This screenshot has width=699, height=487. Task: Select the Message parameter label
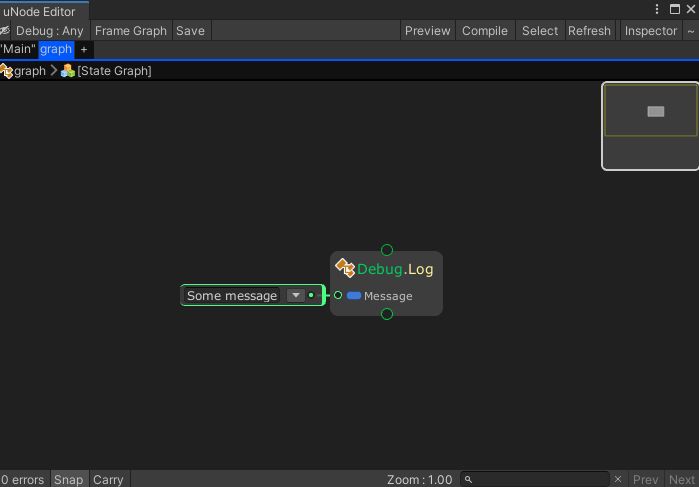(388, 296)
